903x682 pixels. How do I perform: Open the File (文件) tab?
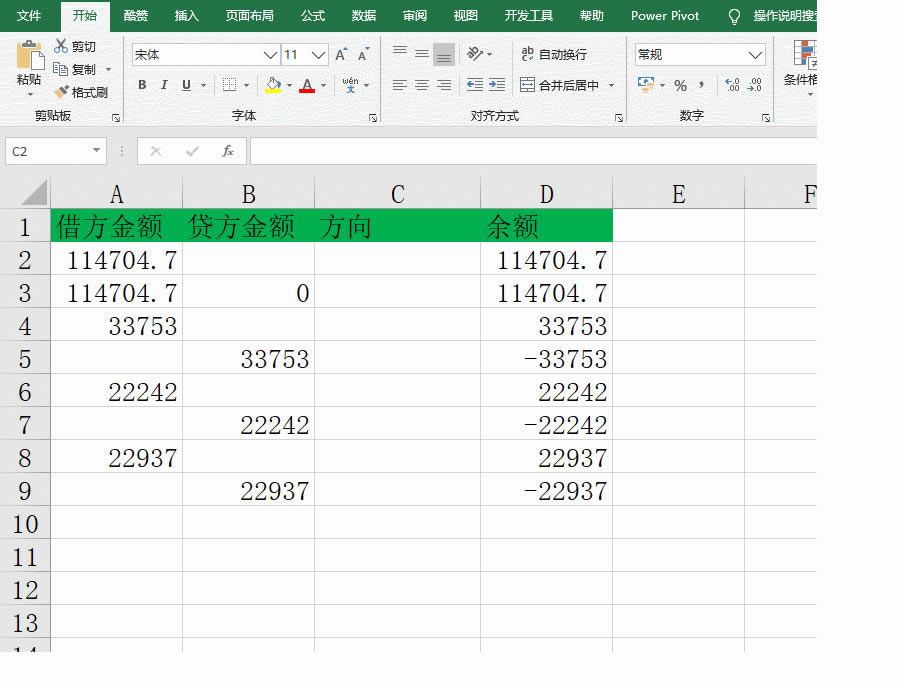click(29, 16)
